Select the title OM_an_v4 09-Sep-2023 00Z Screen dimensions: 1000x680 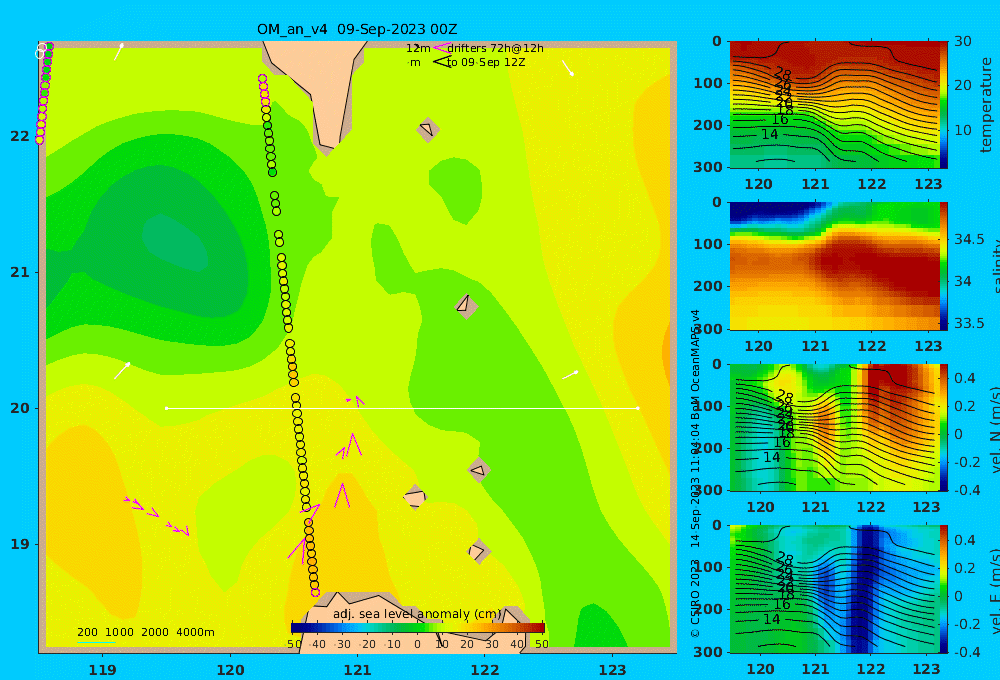point(357,29)
